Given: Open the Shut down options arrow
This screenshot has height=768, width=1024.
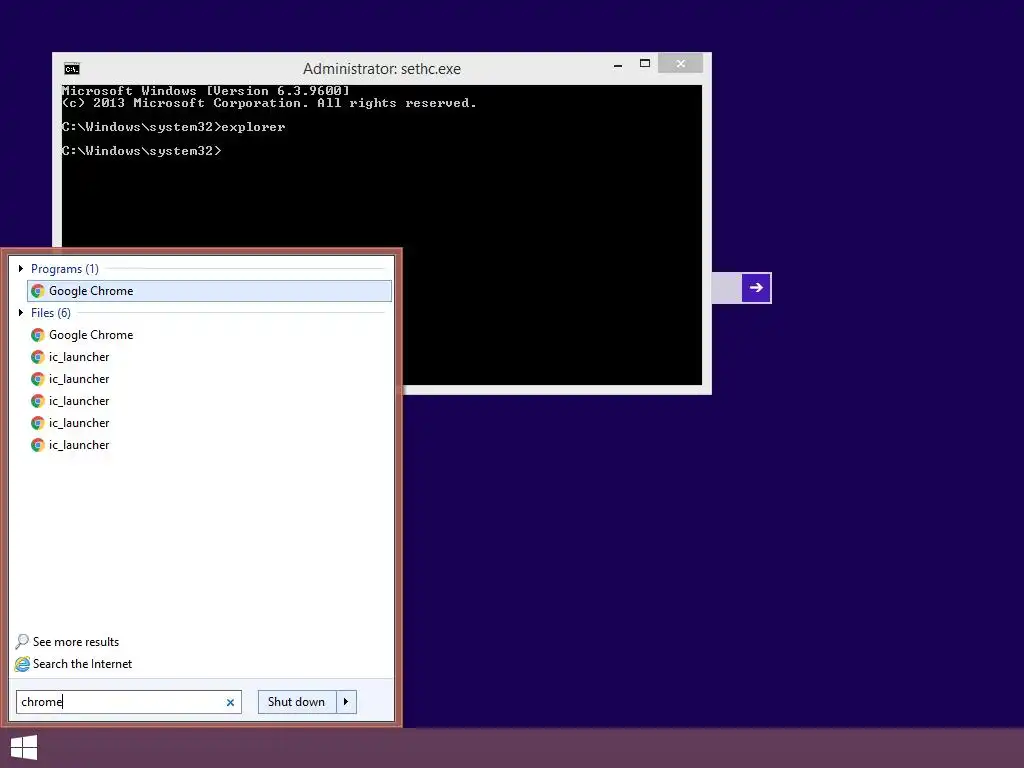Looking at the screenshot, I should pyautogui.click(x=346, y=702).
